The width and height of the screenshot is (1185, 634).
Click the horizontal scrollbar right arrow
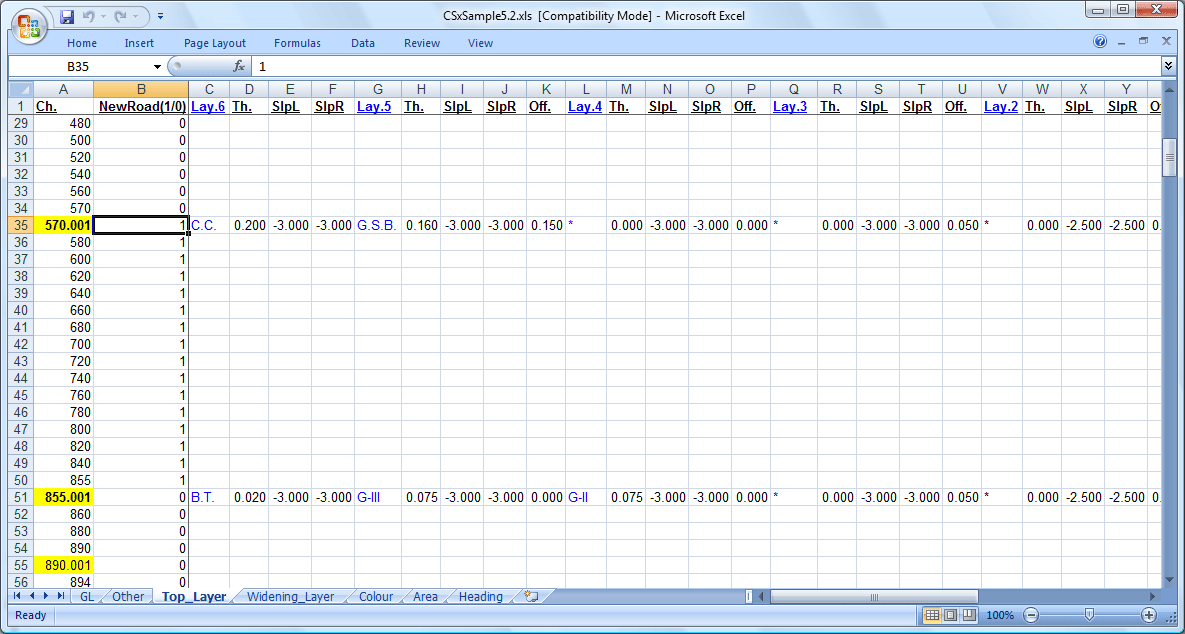click(x=1151, y=596)
